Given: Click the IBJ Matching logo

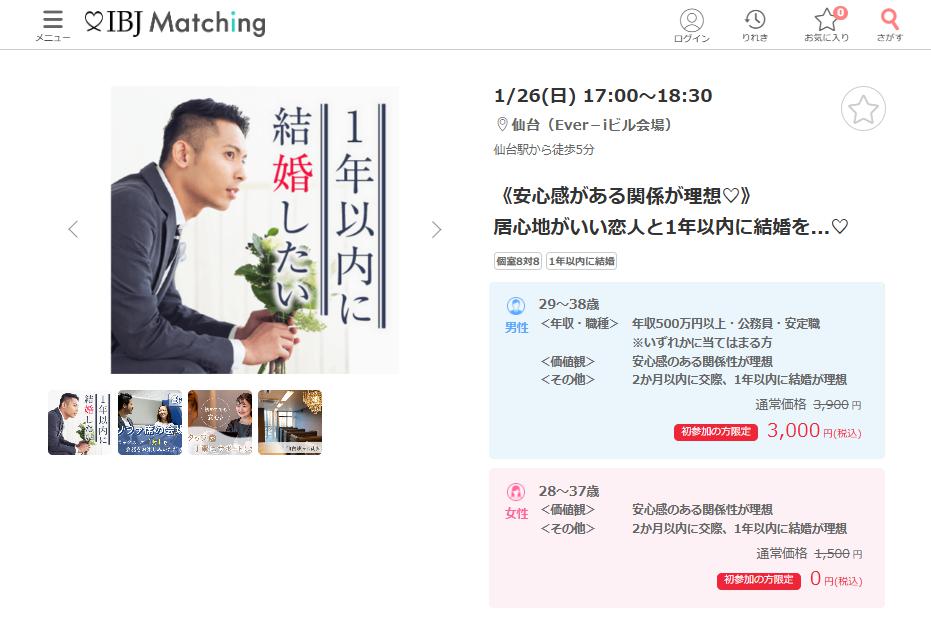Looking at the screenshot, I should pos(175,23).
